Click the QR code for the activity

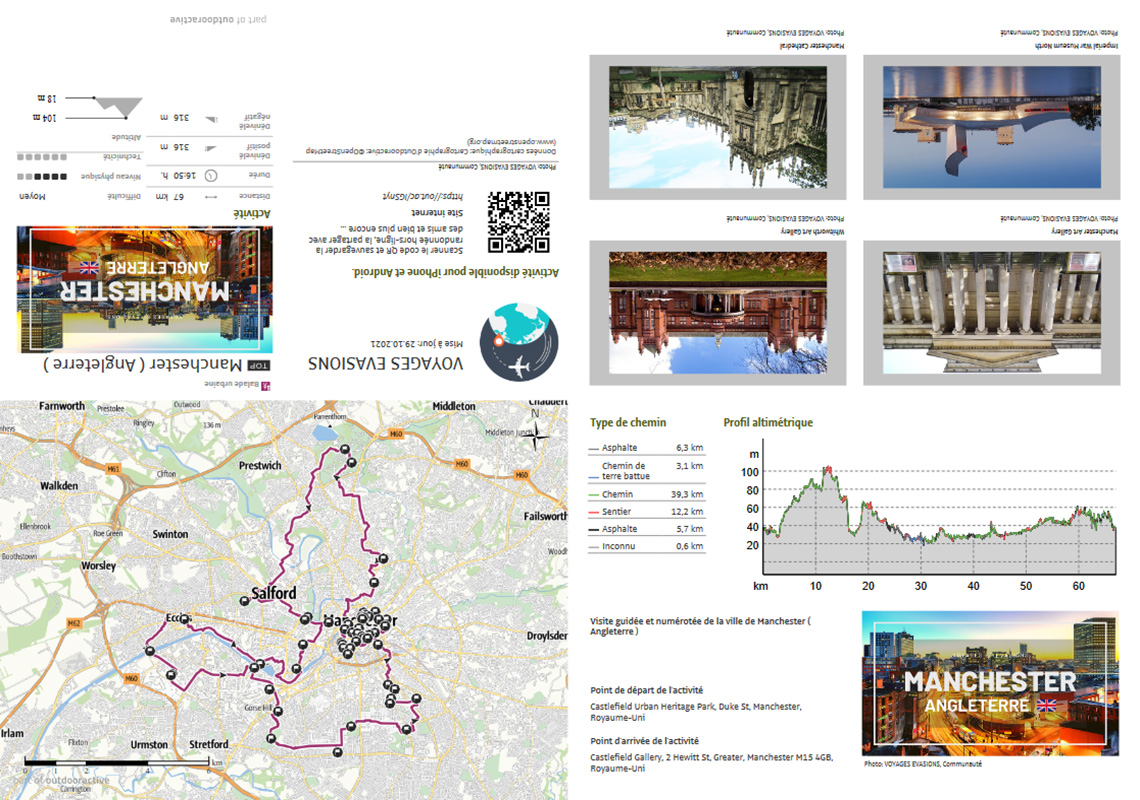pos(518,223)
